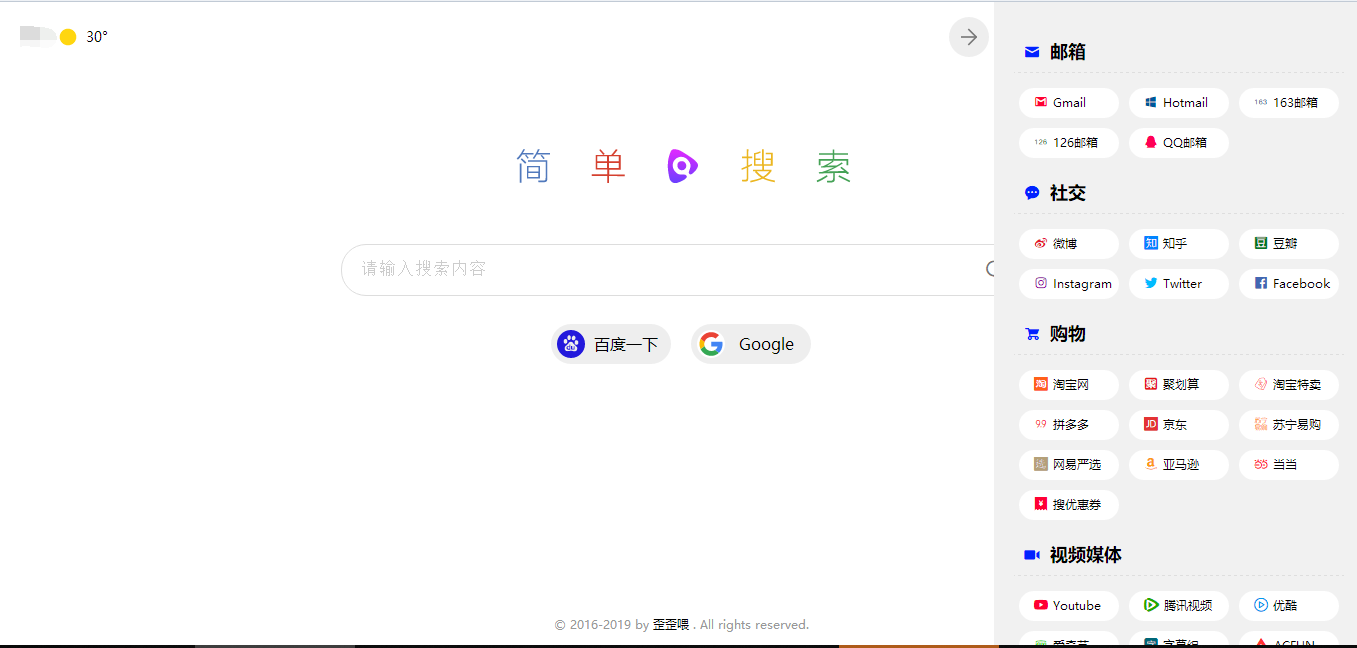Image resolution: width=1357 pixels, height=648 pixels.
Task: Search with the 百度一下 button
Action: point(611,344)
